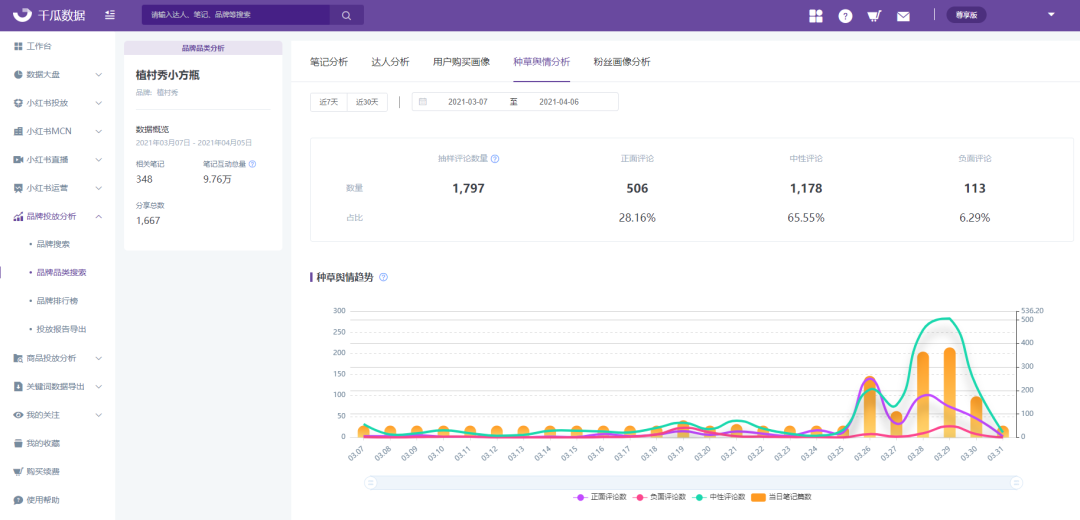Viewport: 1080px width, 520px height.
Task: Click the 使用帮助 chat icon
Action: click(19, 500)
